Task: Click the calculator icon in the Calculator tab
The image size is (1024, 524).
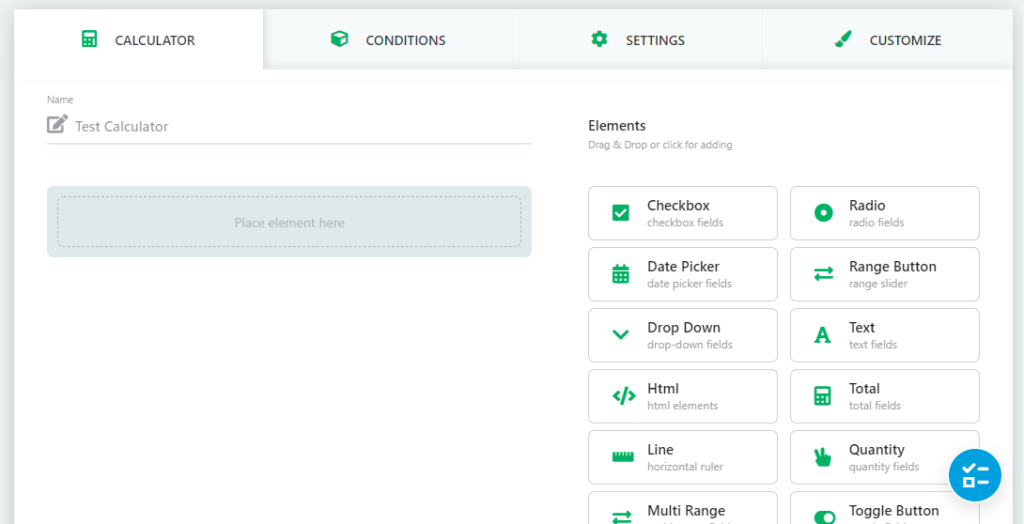Action: (89, 39)
